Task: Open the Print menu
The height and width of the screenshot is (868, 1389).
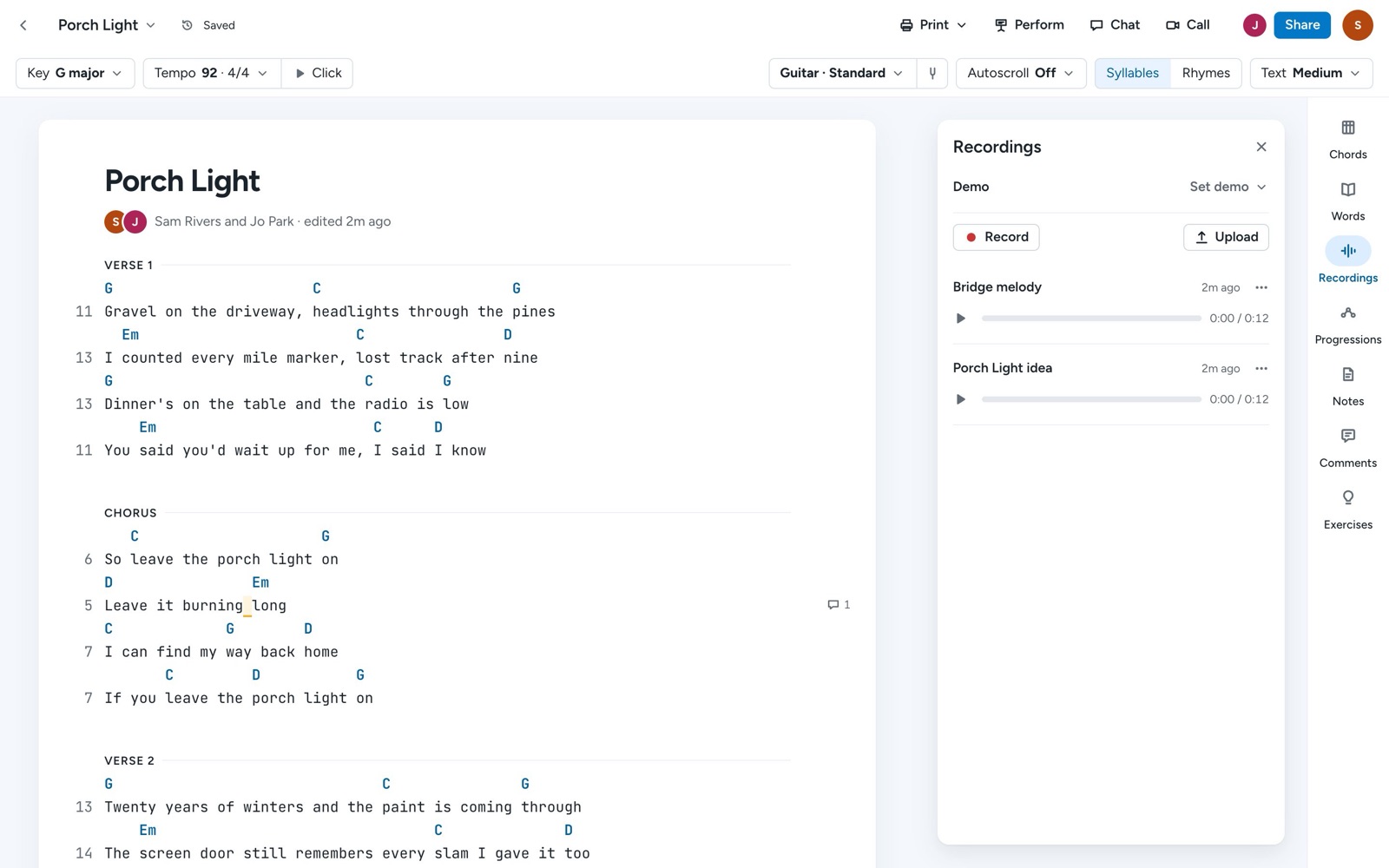Action: pos(933,25)
